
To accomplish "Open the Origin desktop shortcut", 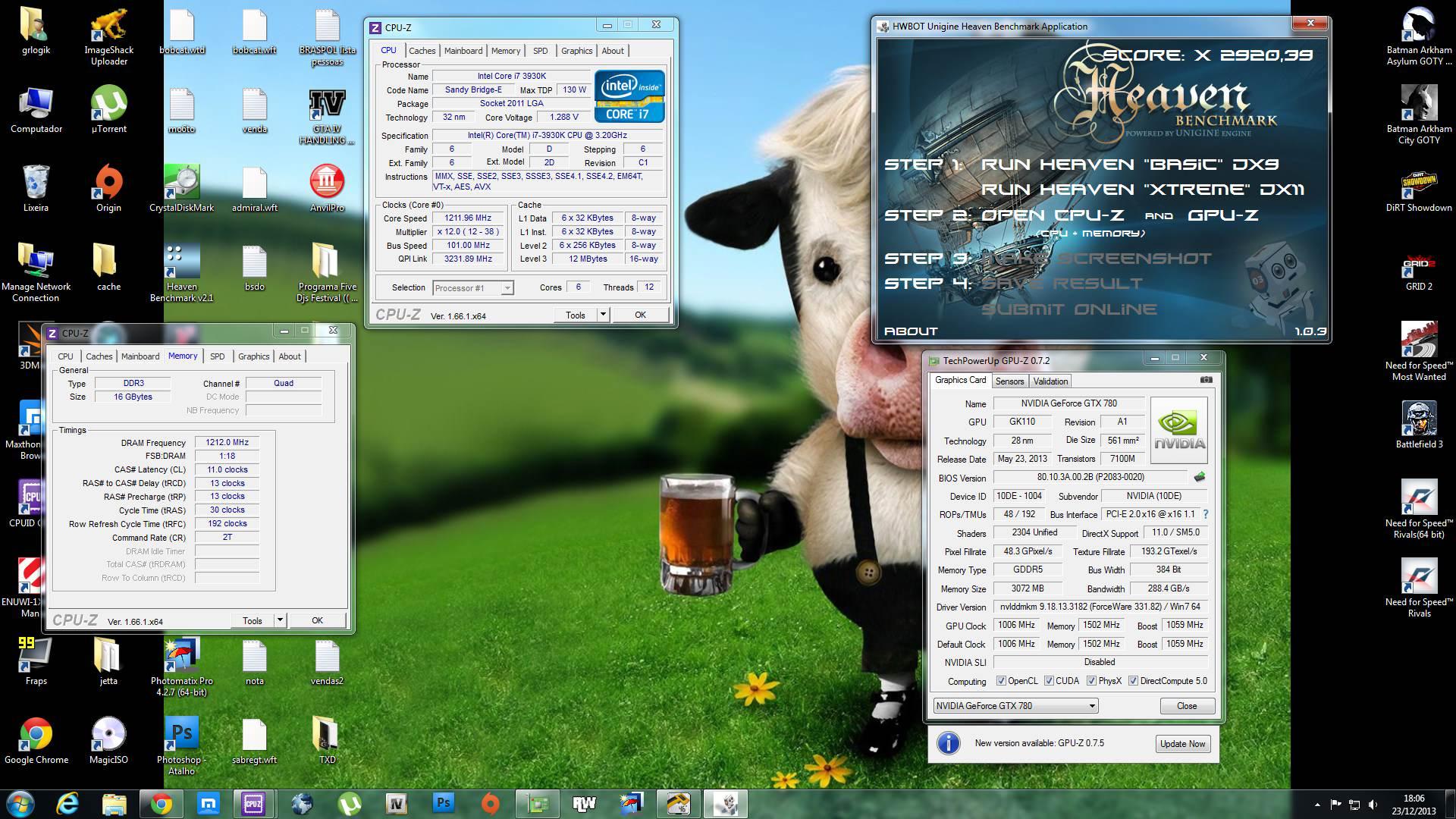I will click(108, 188).
